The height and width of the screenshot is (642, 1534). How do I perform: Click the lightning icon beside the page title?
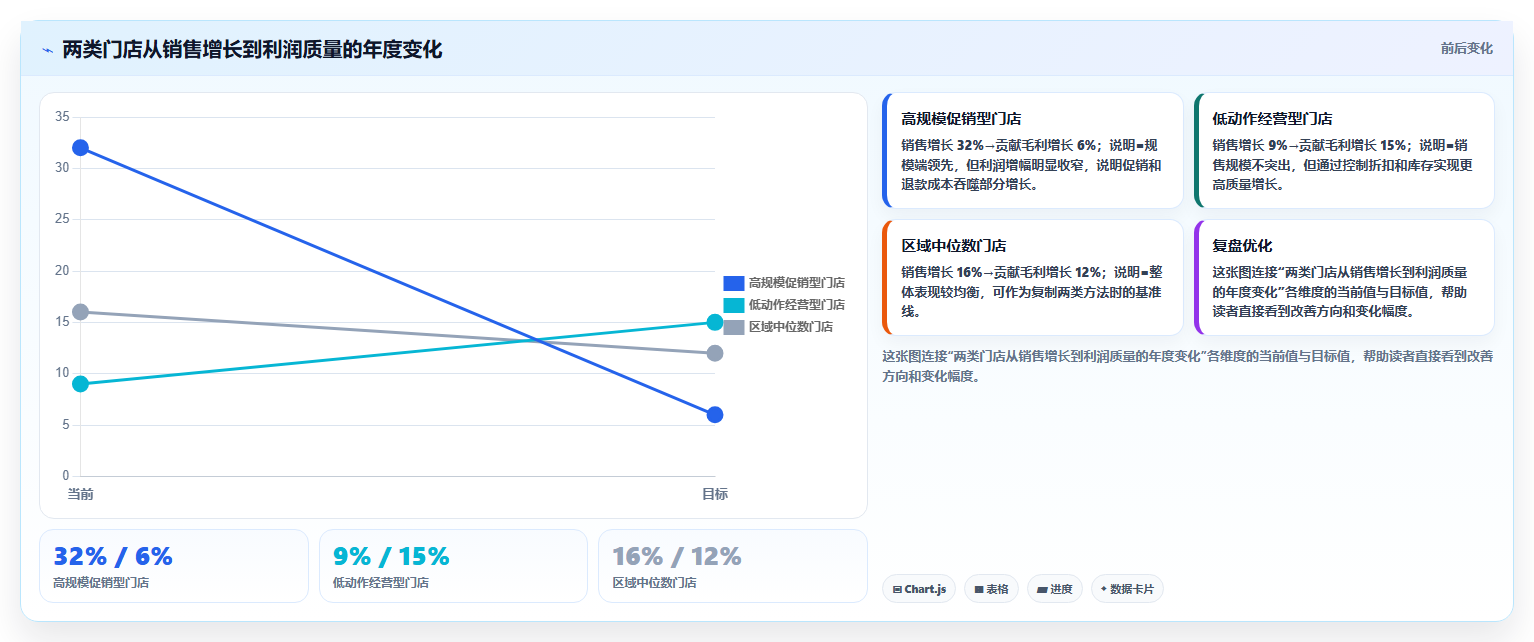[x=47, y=50]
